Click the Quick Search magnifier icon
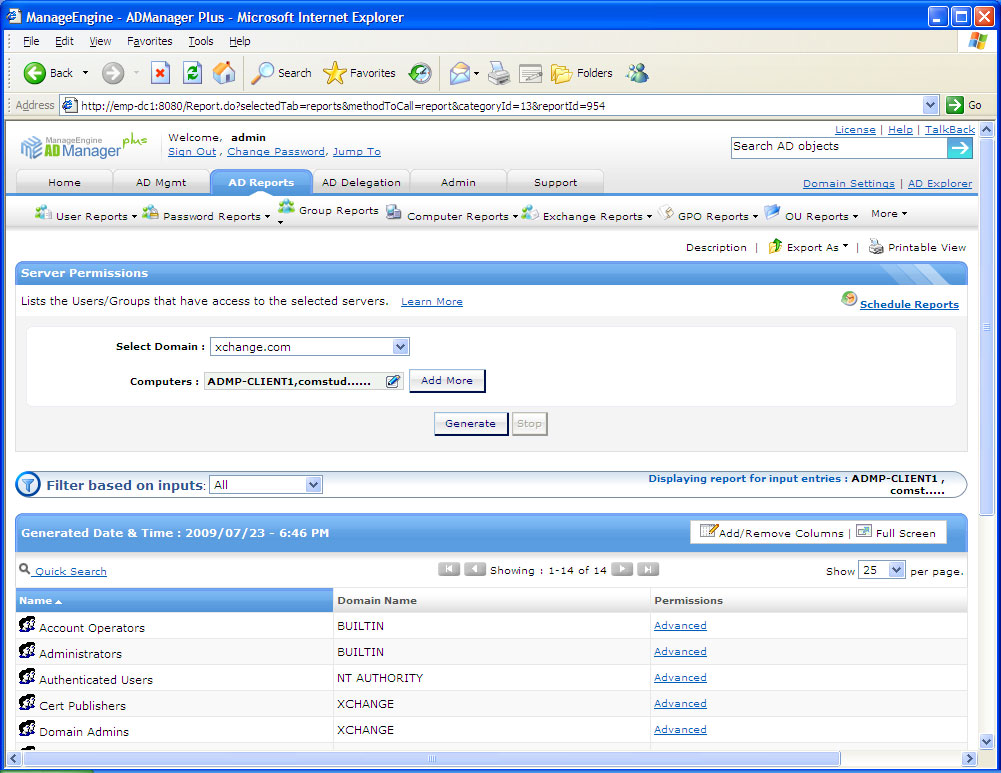 (24, 568)
